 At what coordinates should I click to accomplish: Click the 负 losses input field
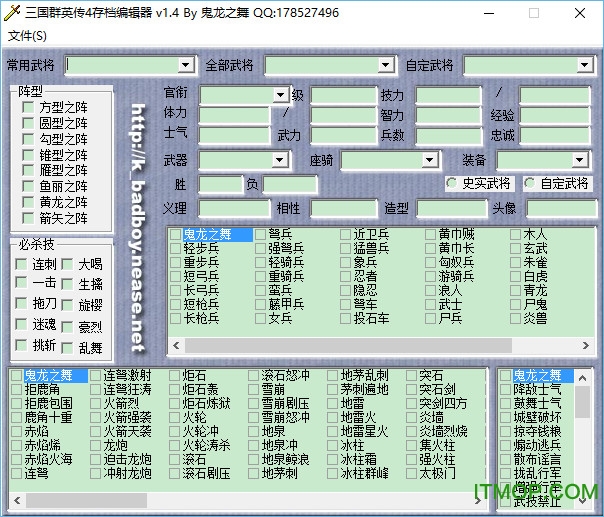pos(290,184)
